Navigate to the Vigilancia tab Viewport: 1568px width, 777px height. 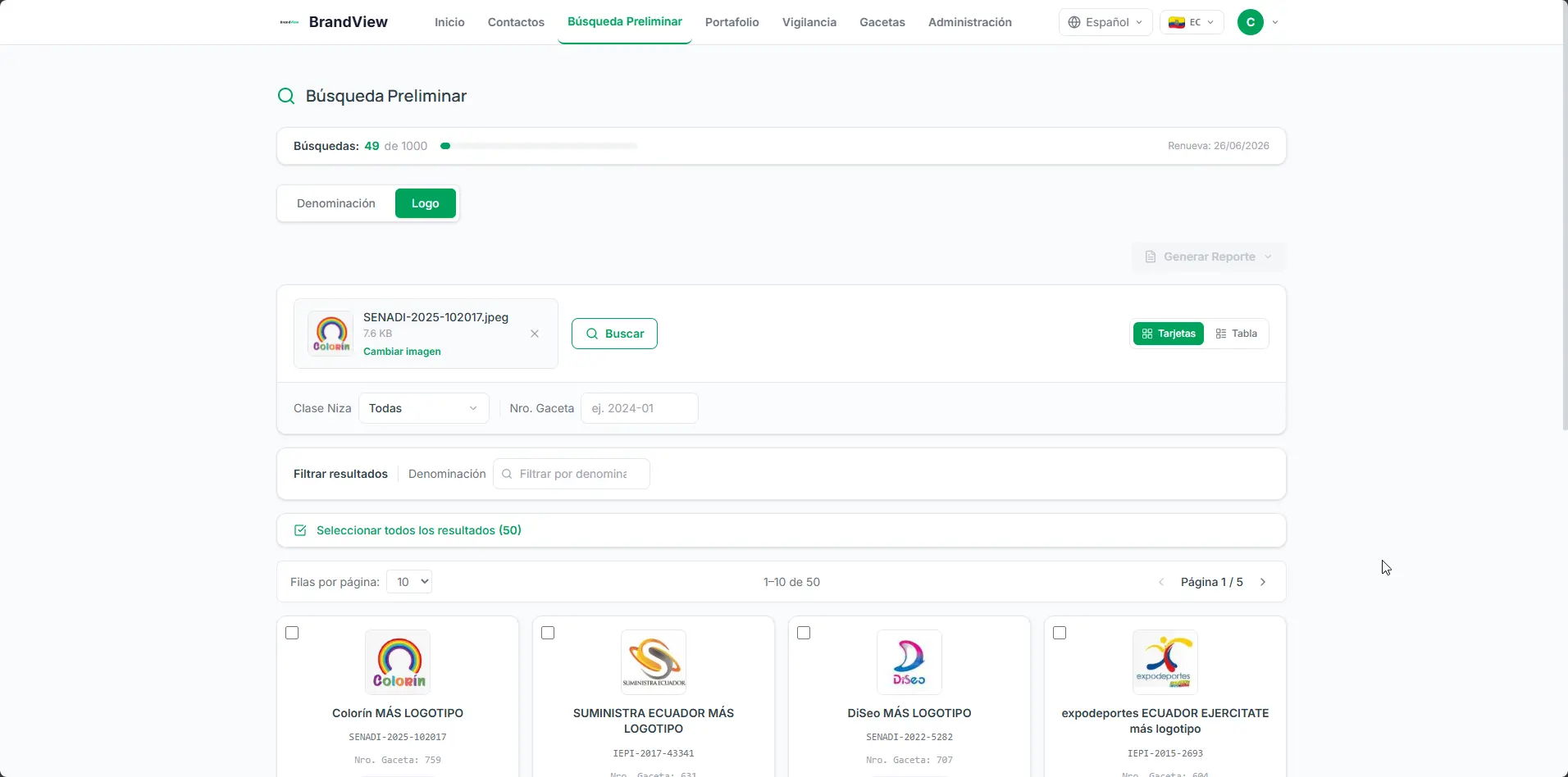(x=809, y=22)
